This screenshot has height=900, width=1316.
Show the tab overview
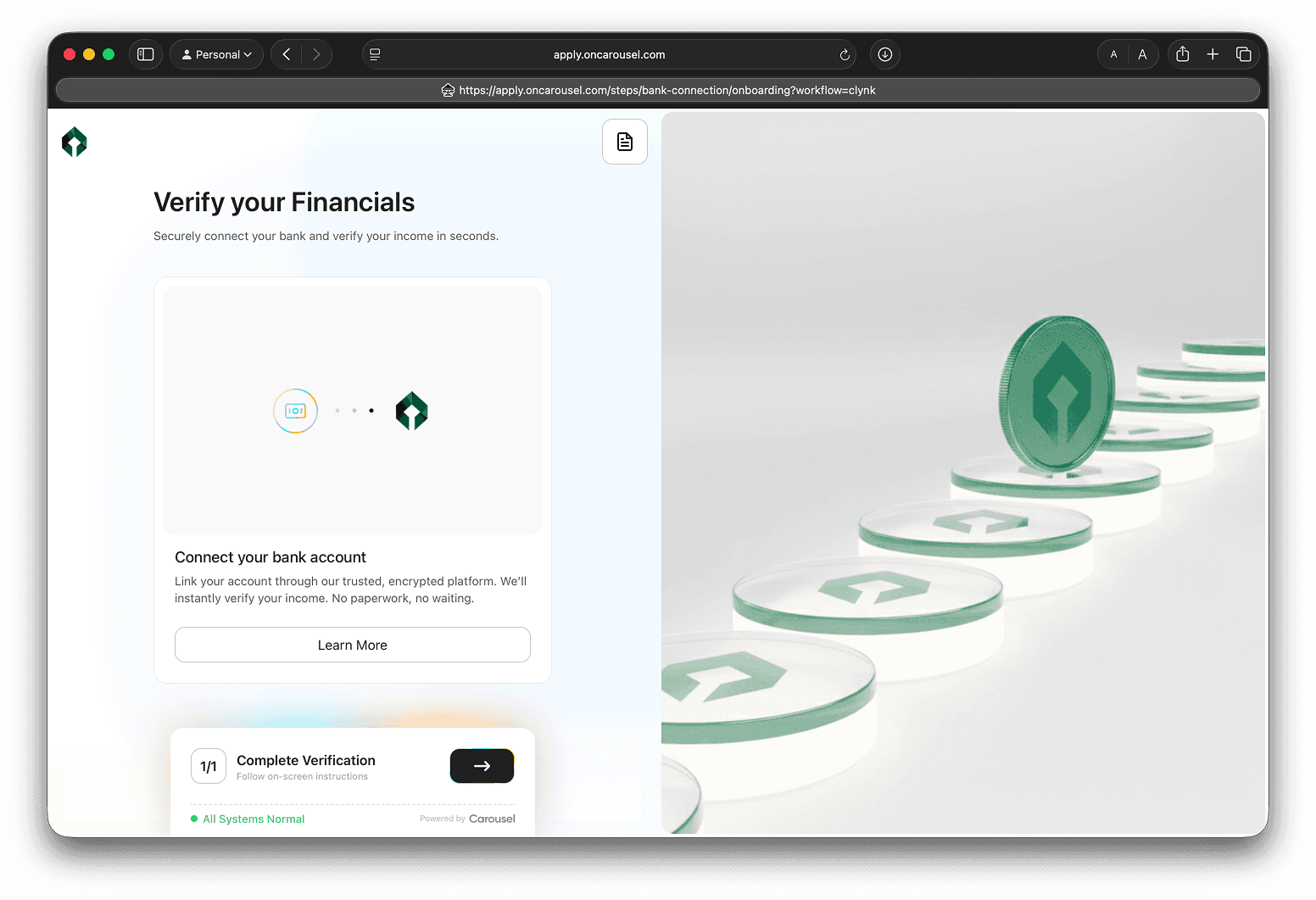1244,54
